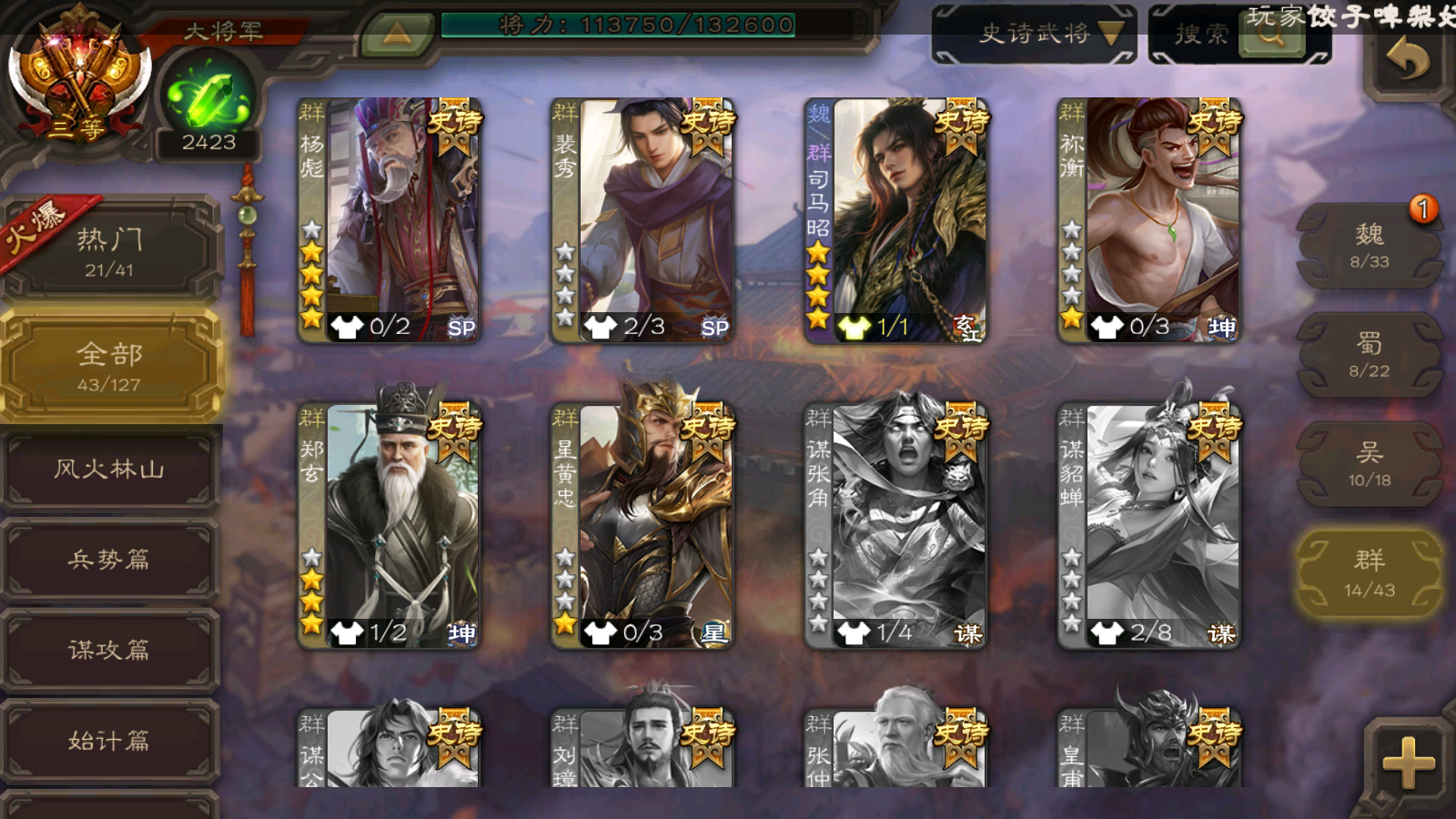Open the 祢衡 general card
Screen dimensions: 1456x819
[x=1148, y=220]
